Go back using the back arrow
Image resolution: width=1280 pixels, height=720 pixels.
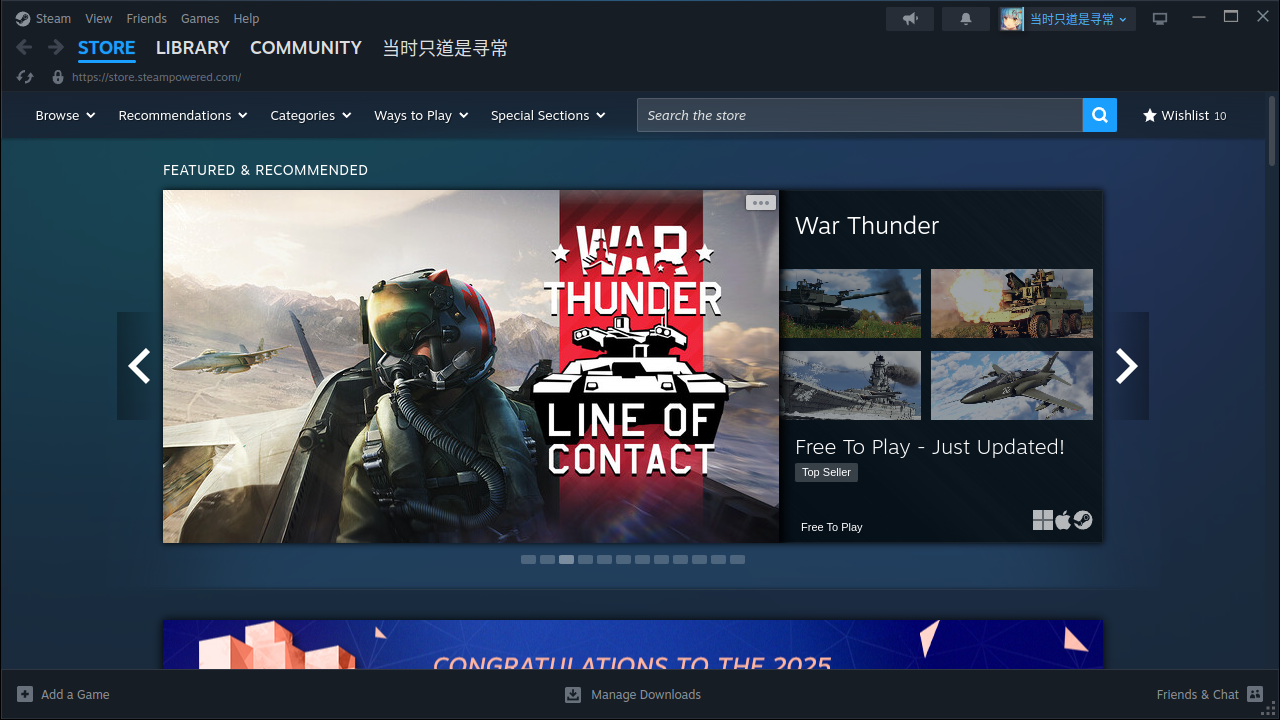(x=25, y=48)
